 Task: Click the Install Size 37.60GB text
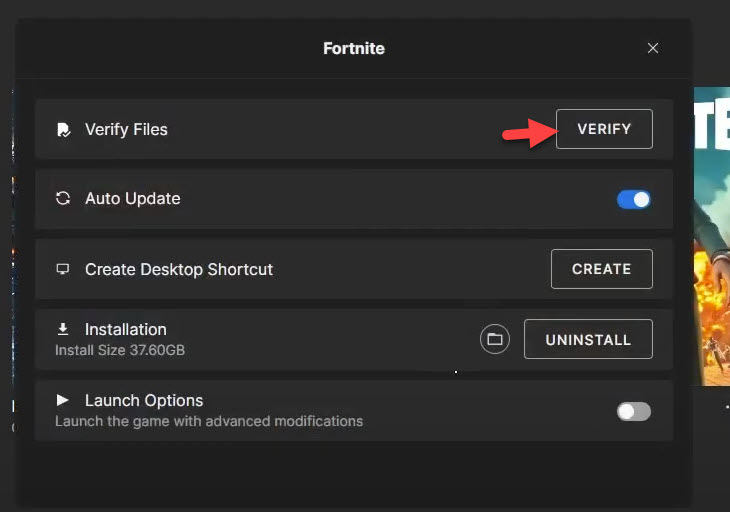click(120, 351)
